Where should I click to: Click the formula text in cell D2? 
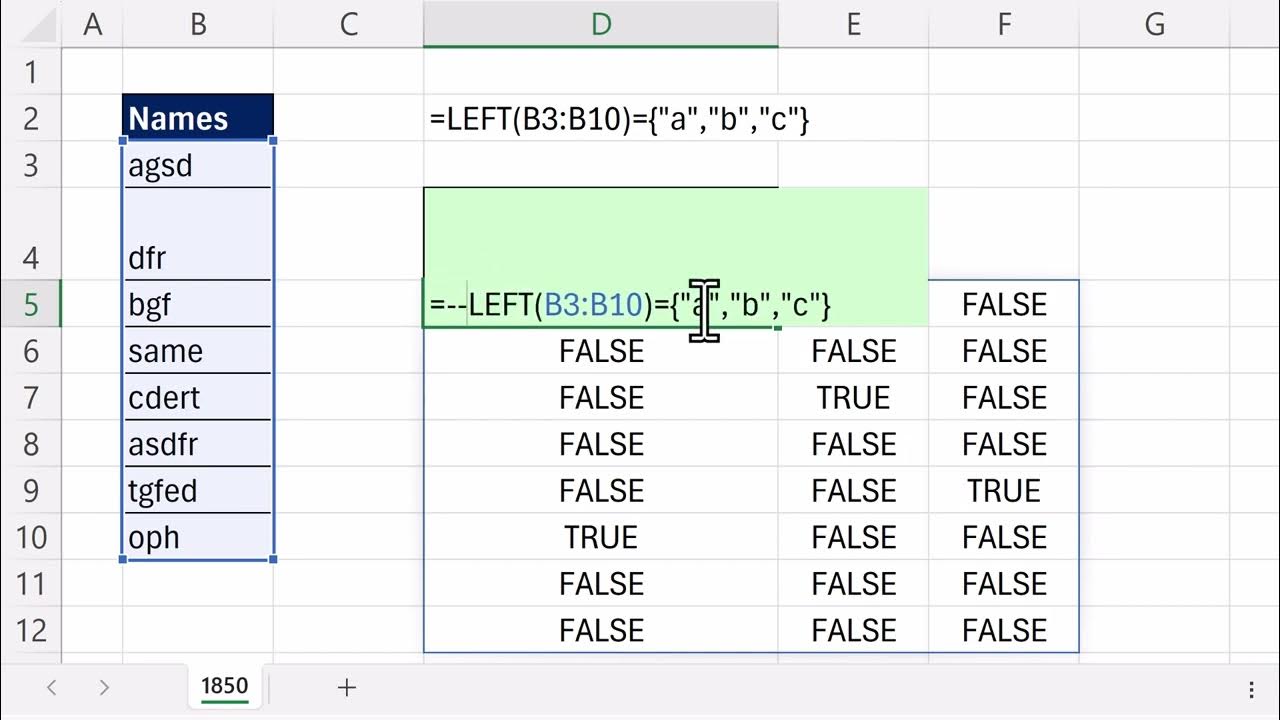coord(619,119)
